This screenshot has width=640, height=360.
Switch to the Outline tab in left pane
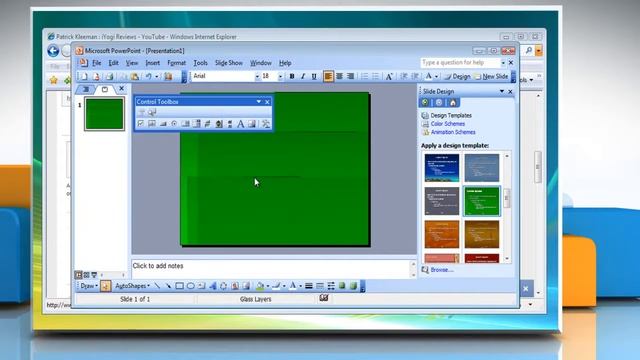click(x=86, y=89)
